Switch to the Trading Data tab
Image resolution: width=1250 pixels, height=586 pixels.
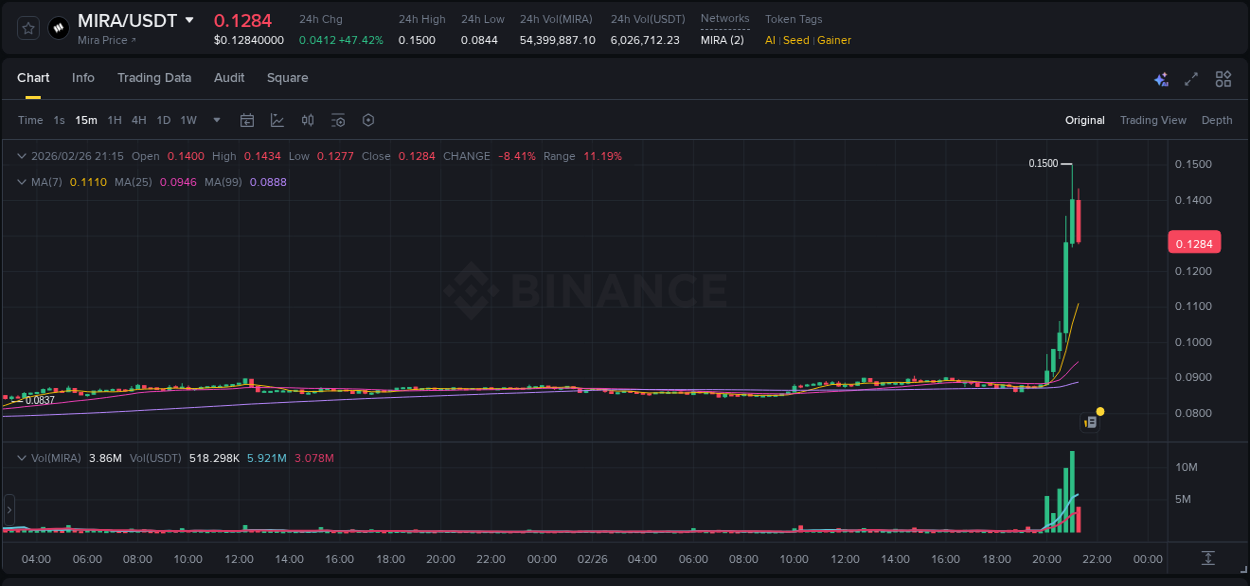pos(154,78)
